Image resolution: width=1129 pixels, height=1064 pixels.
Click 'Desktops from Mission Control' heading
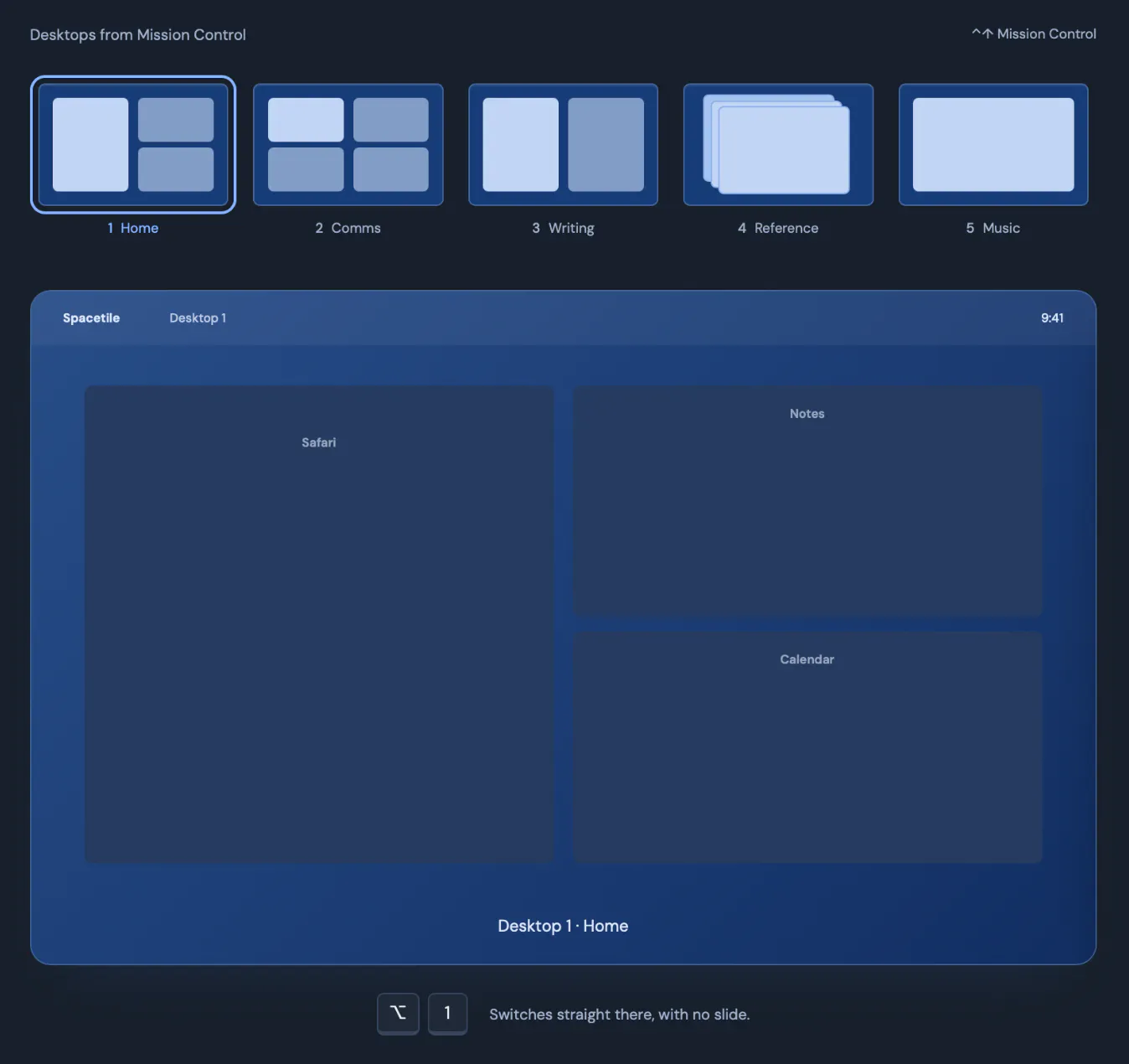point(138,35)
